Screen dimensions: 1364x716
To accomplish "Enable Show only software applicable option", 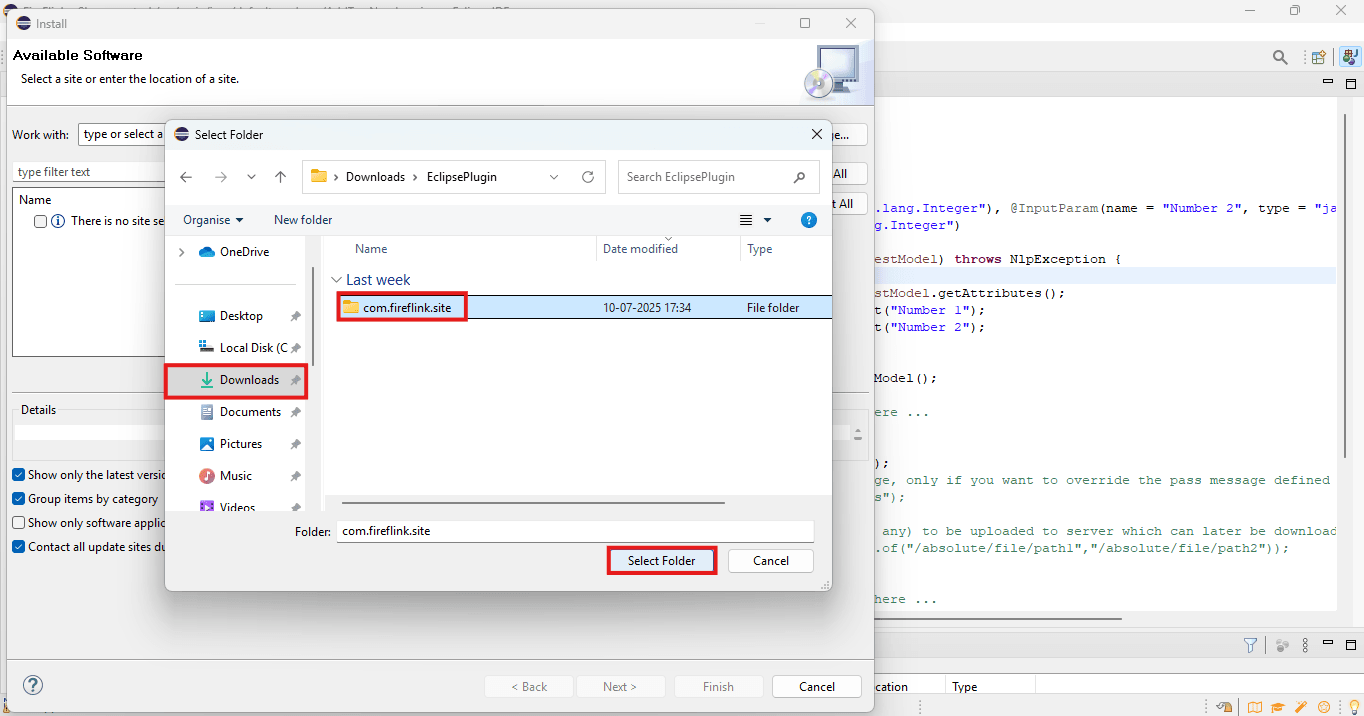I will click(x=19, y=523).
